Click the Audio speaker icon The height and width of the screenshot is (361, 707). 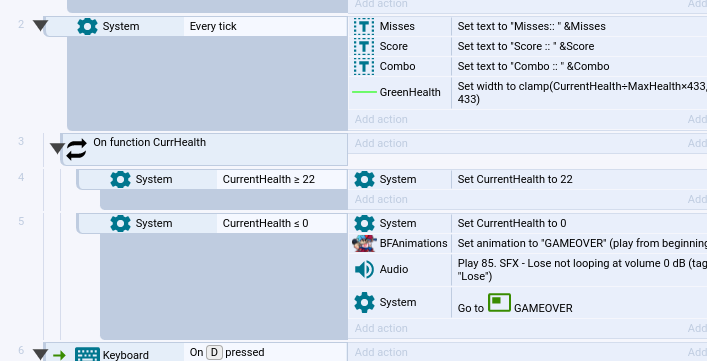click(x=364, y=270)
